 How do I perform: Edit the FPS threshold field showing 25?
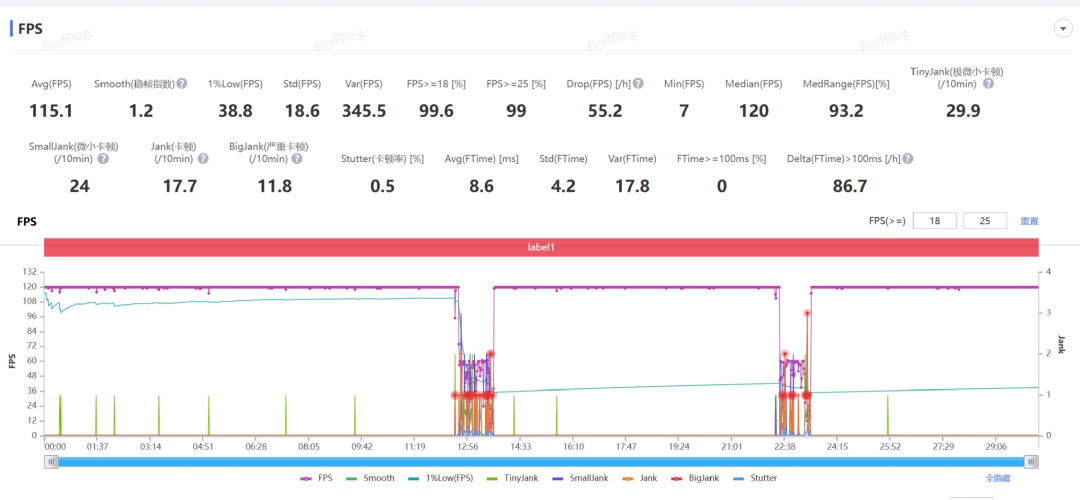click(985, 221)
